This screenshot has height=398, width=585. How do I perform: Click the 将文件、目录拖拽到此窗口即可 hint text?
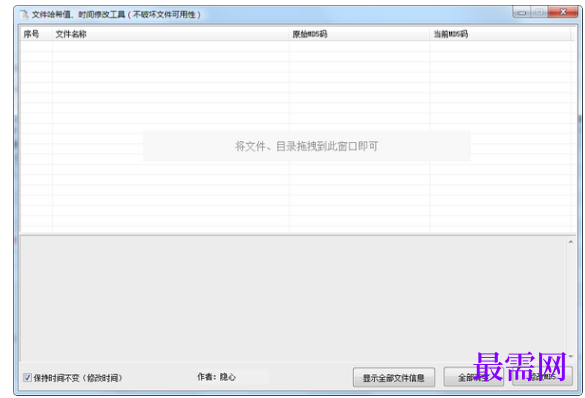(x=306, y=146)
